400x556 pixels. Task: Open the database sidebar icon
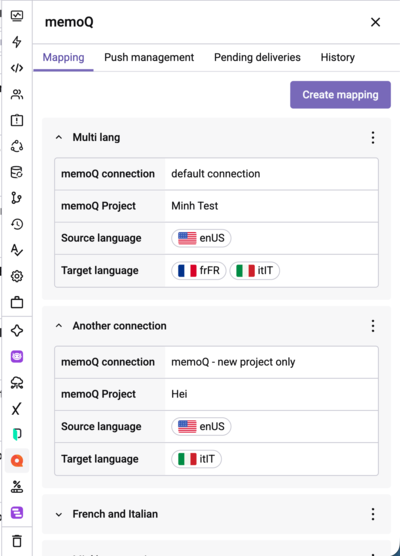tap(17, 172)
